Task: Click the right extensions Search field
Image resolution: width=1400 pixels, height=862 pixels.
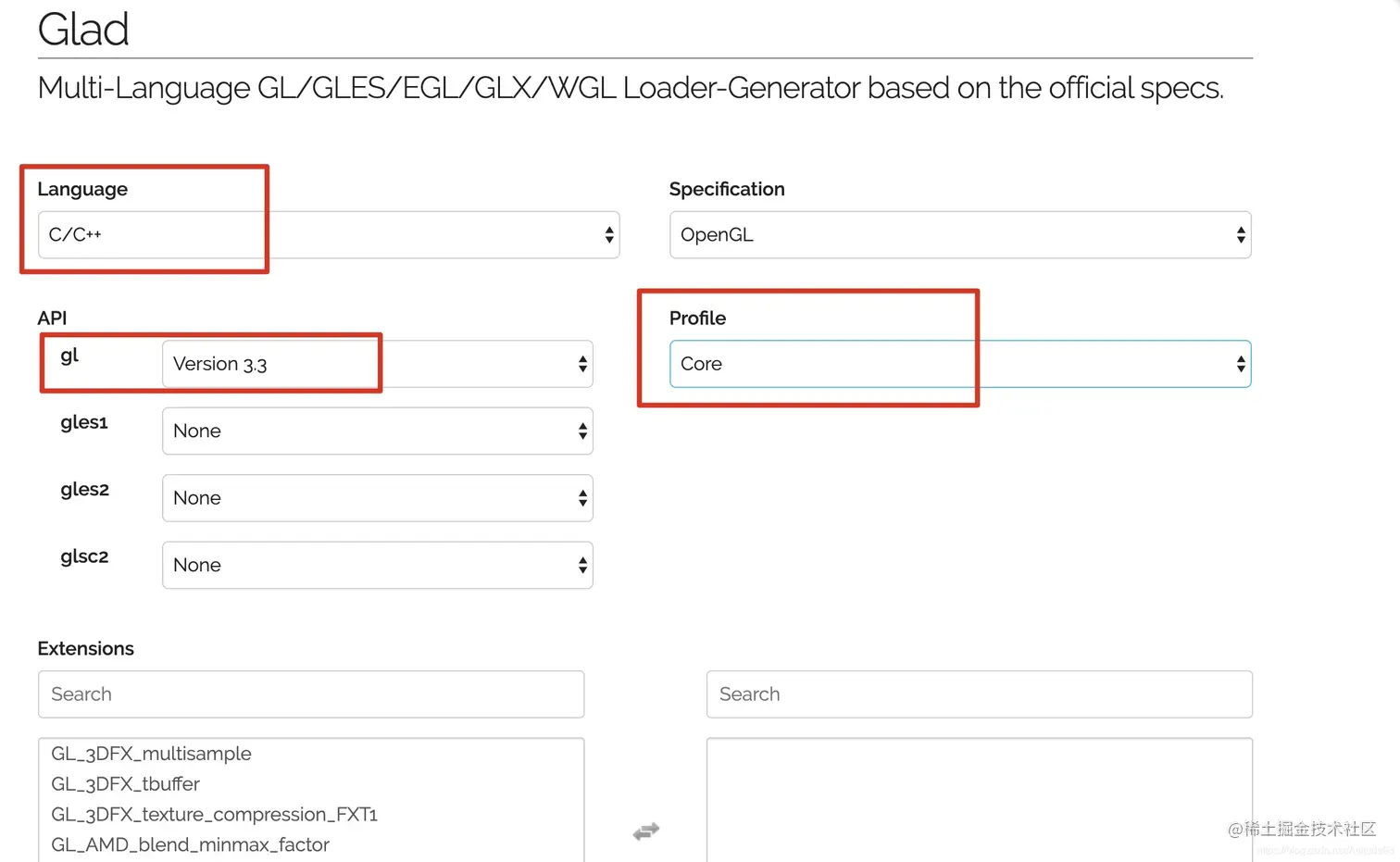Action: click(x=979, y=694)
